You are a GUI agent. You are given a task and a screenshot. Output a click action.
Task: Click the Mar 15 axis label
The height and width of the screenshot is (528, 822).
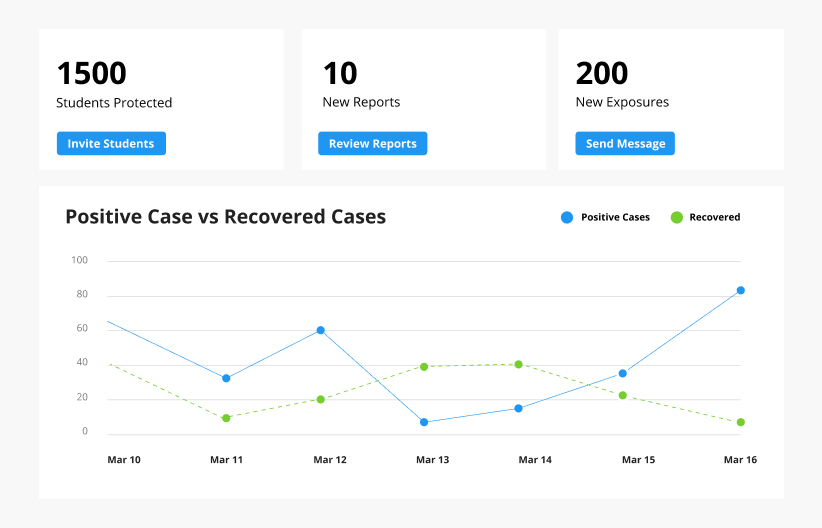pos(639,460)
